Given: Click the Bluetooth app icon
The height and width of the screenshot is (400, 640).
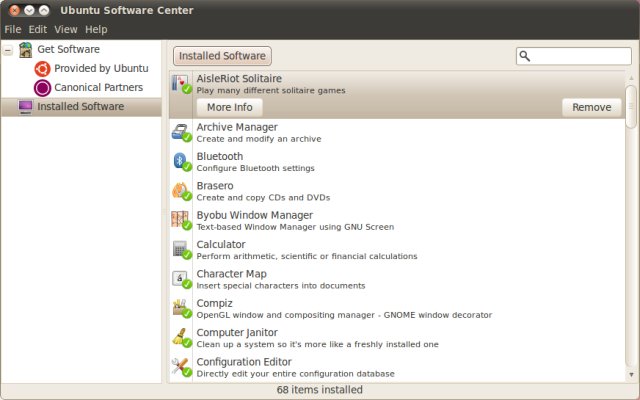Looking at the screenshot, I should point(181,161).
